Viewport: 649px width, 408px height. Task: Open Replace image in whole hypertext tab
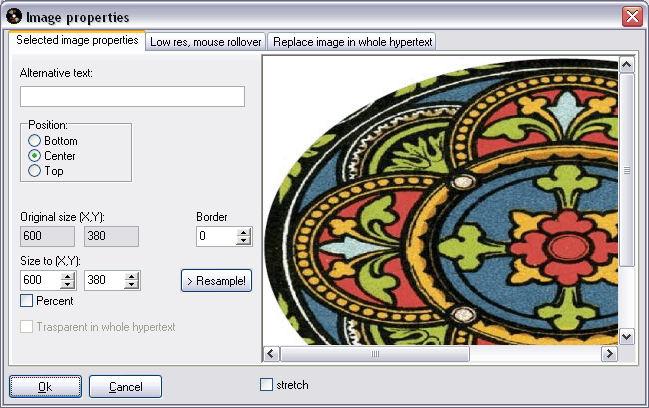tap(351, 42)
